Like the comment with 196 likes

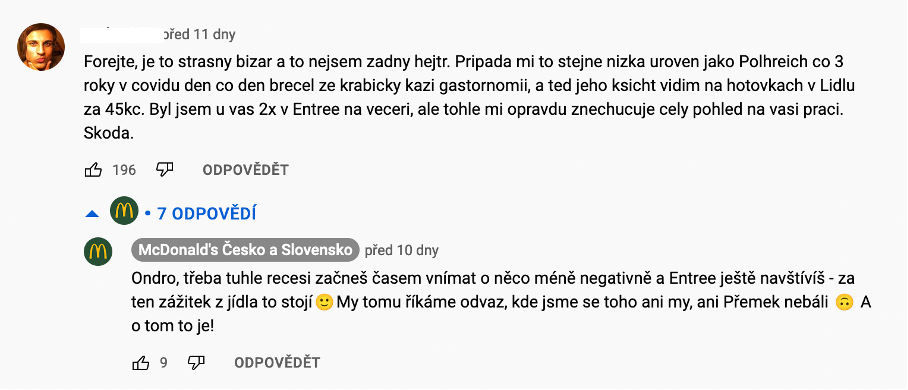[x=93, y=170]
